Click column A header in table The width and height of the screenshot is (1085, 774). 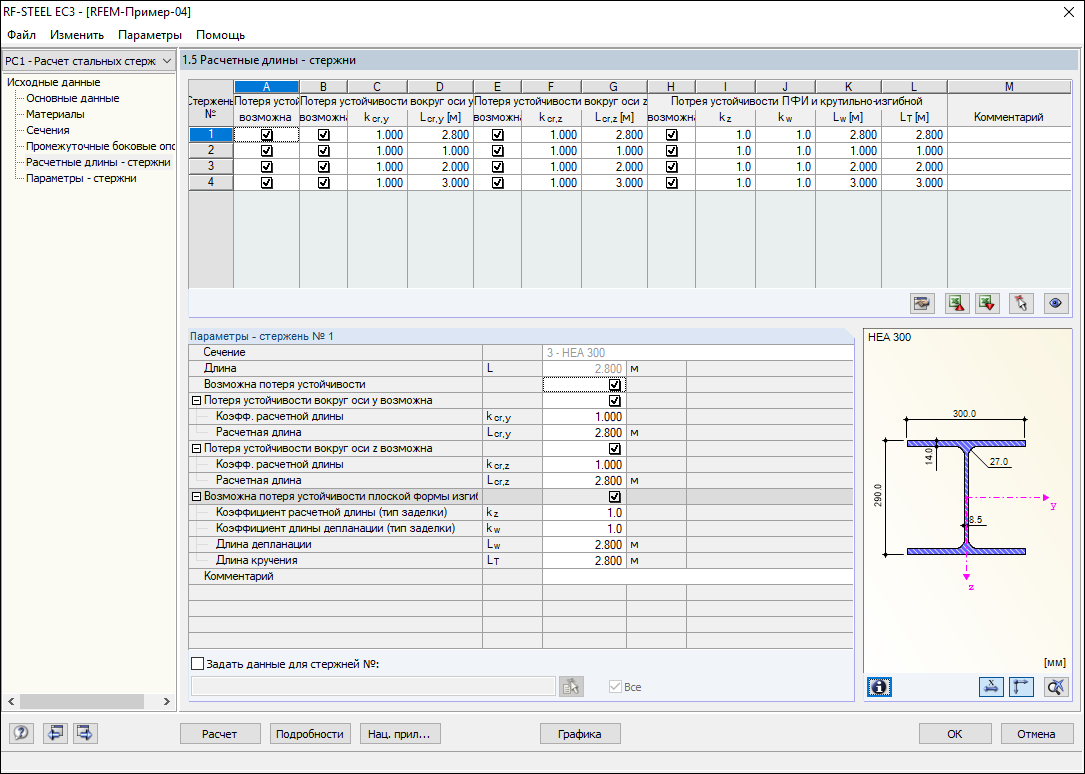(x=266, y=86)
